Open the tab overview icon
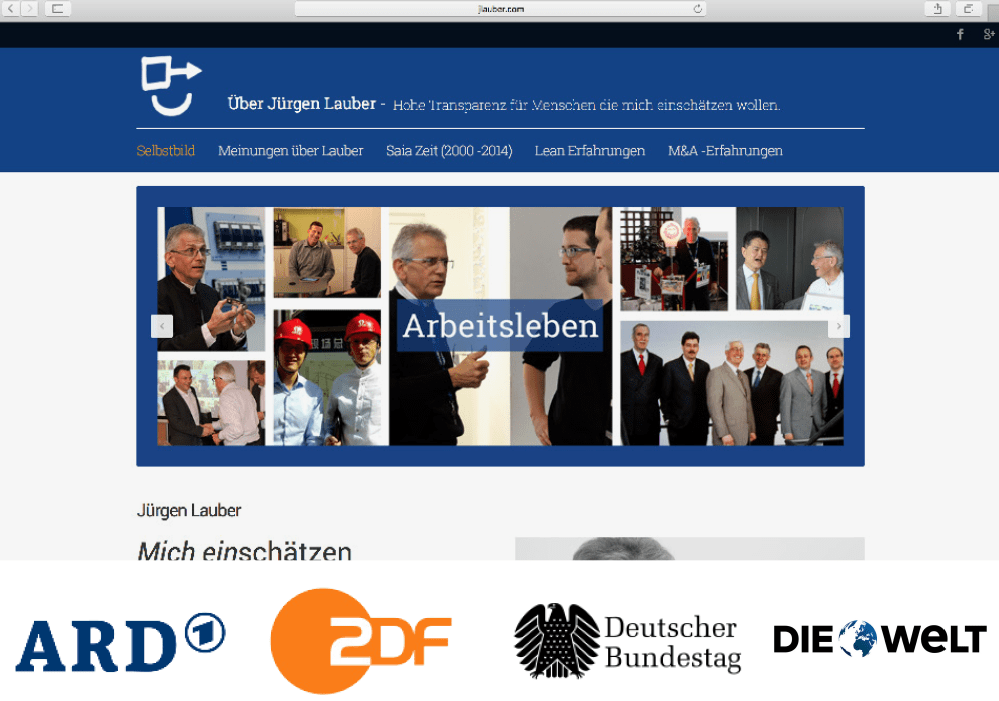The height and width of the screenshot is (701, 999). pos(967,9)
